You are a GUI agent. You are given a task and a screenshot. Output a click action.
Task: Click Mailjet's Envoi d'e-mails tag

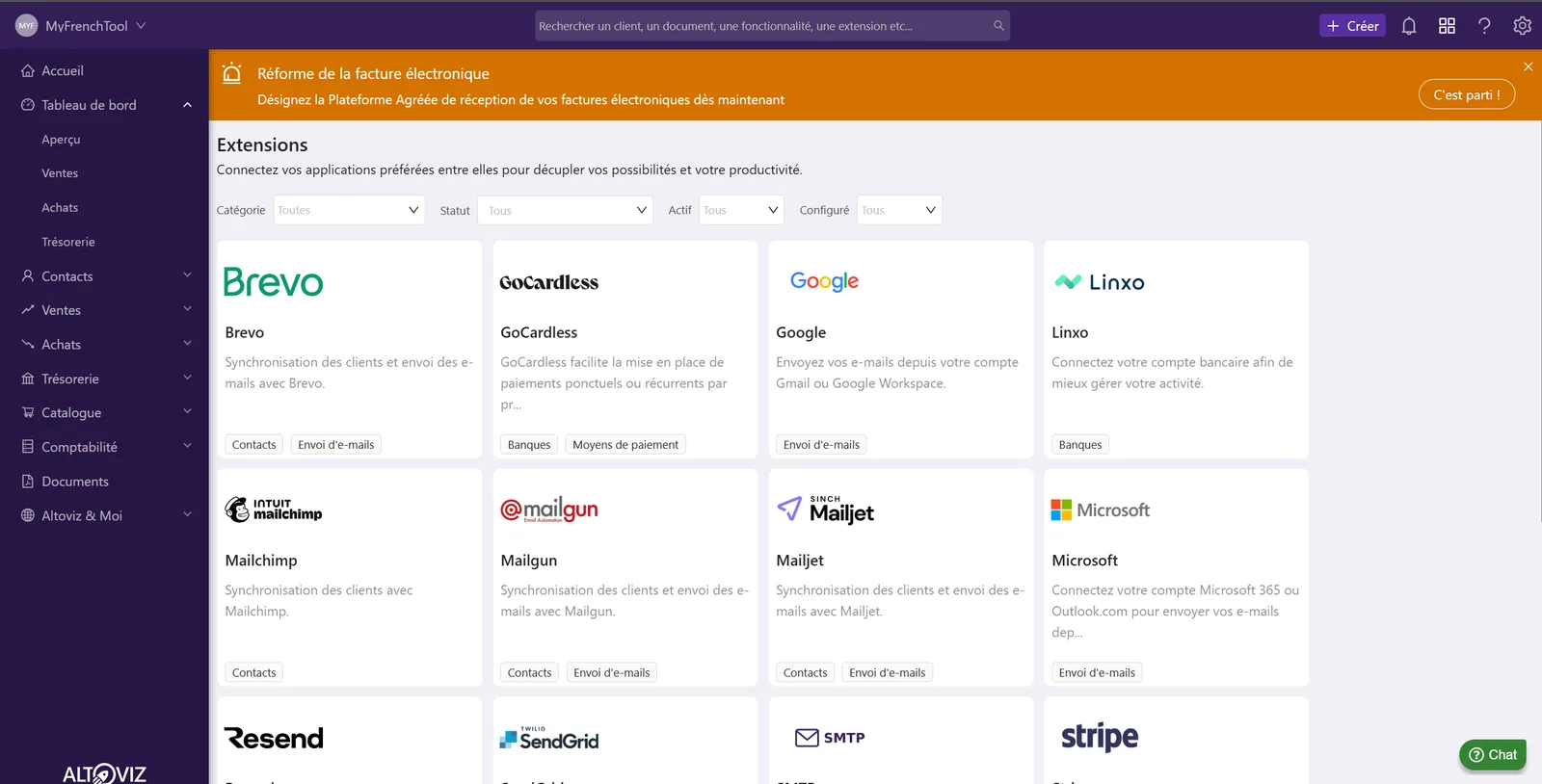click(887, 672)
